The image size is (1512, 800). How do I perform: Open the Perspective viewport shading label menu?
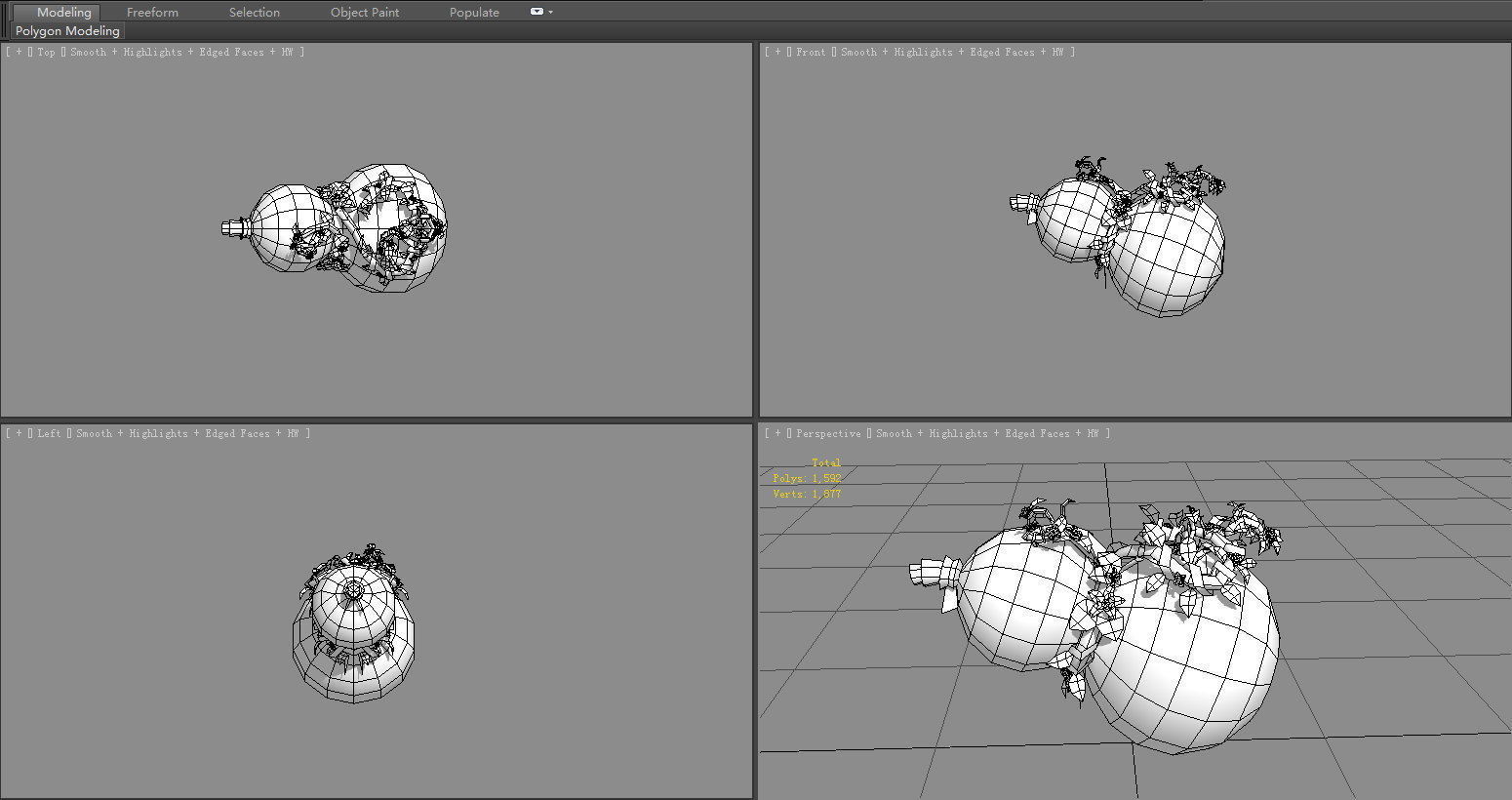(987, 433)
